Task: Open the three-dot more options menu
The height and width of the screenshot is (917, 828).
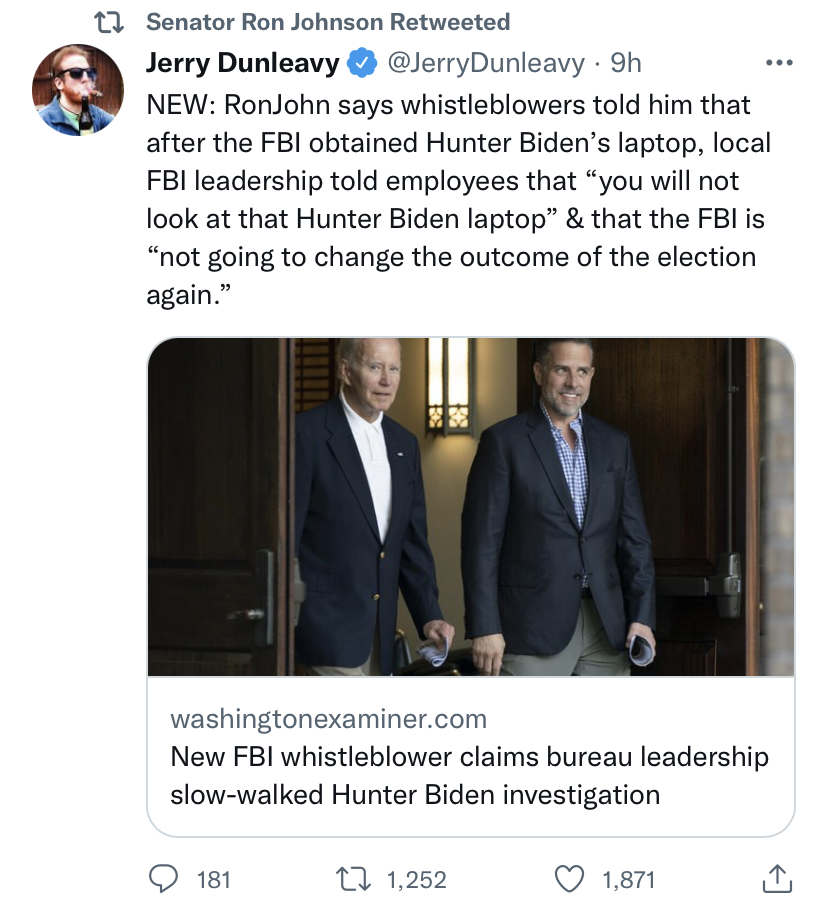Action: pos(779,63)
